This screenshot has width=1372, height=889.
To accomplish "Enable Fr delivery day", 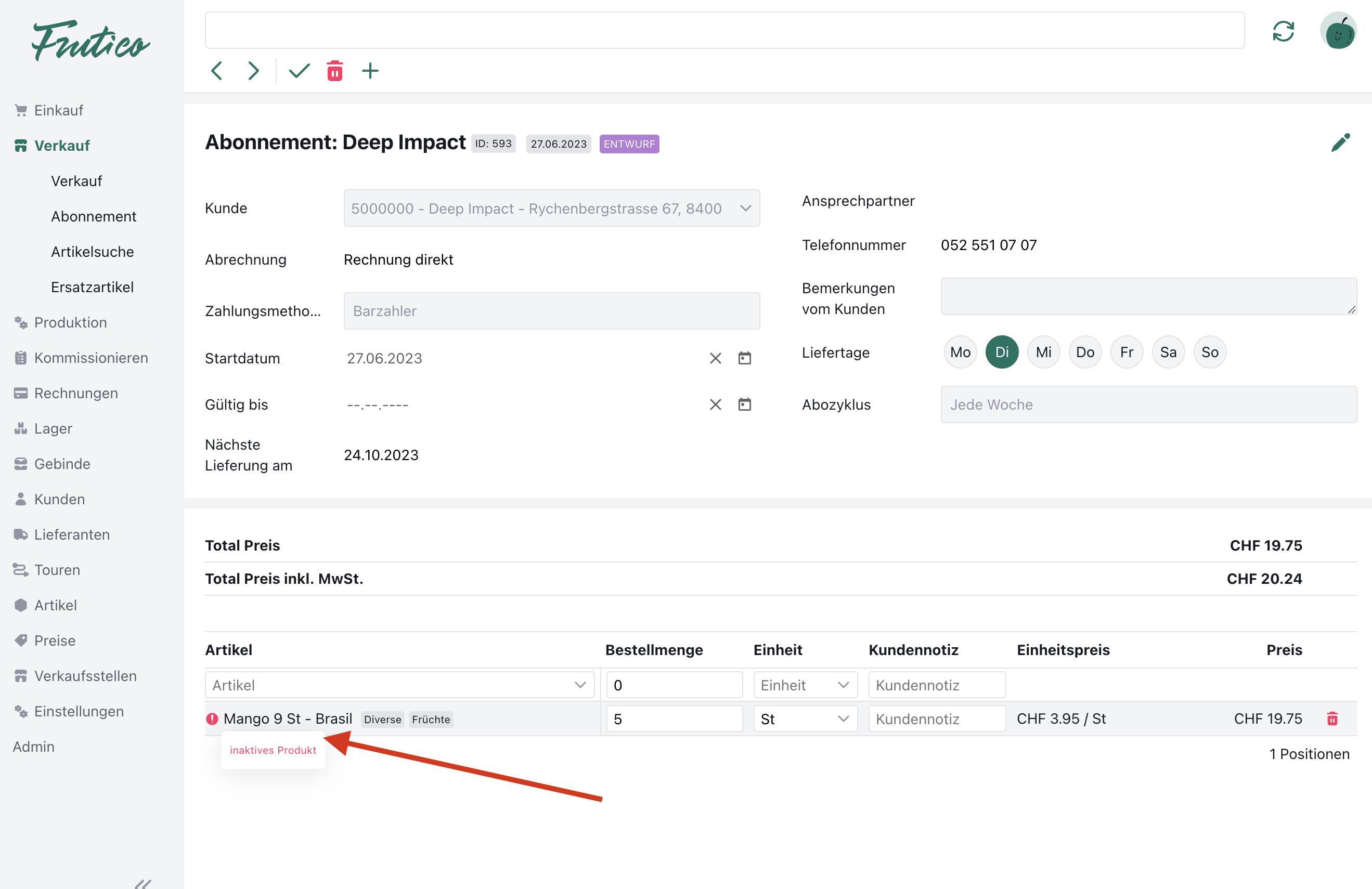I will click(1127, 352).
